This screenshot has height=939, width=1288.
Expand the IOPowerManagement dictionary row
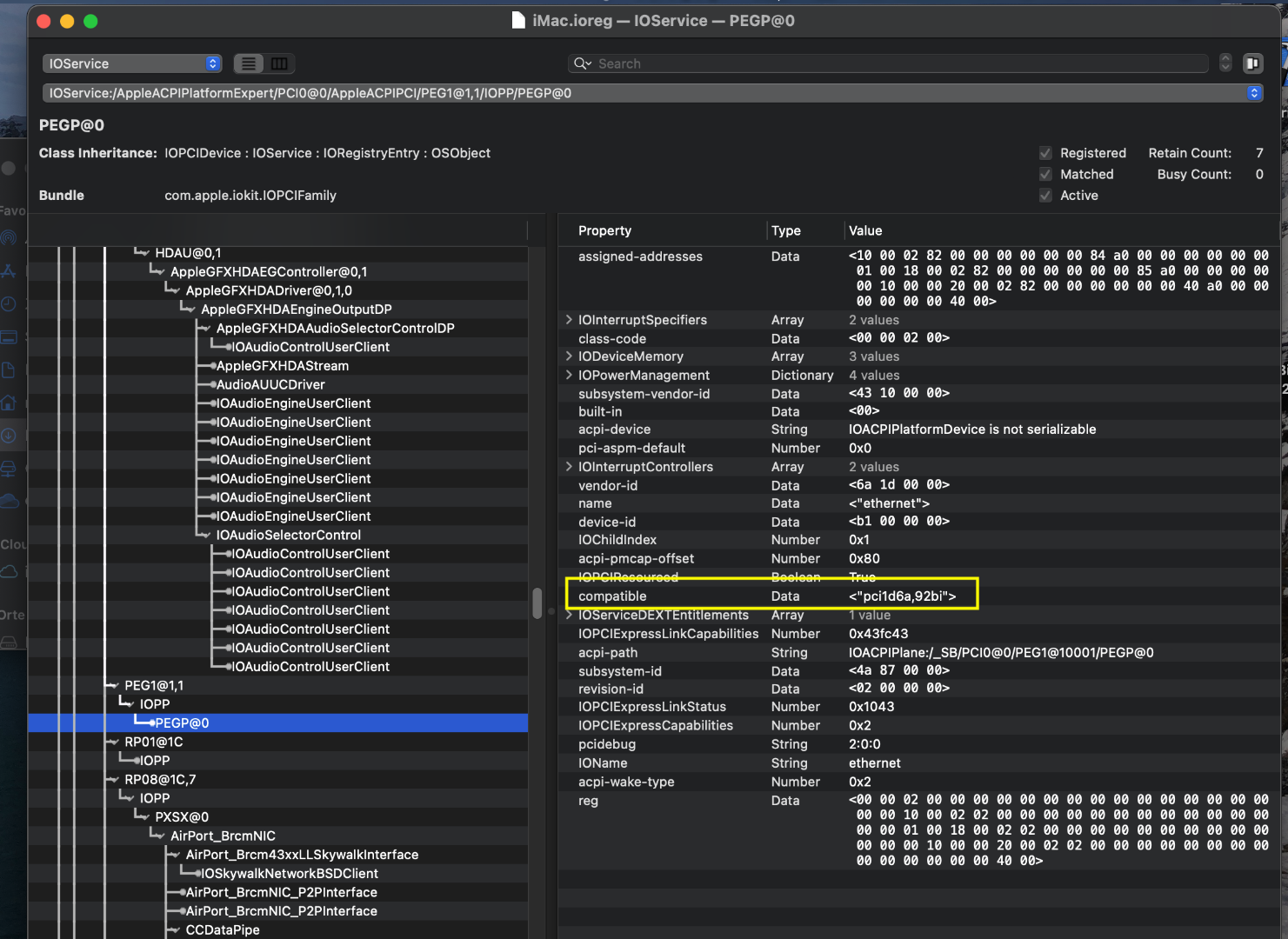569,376
